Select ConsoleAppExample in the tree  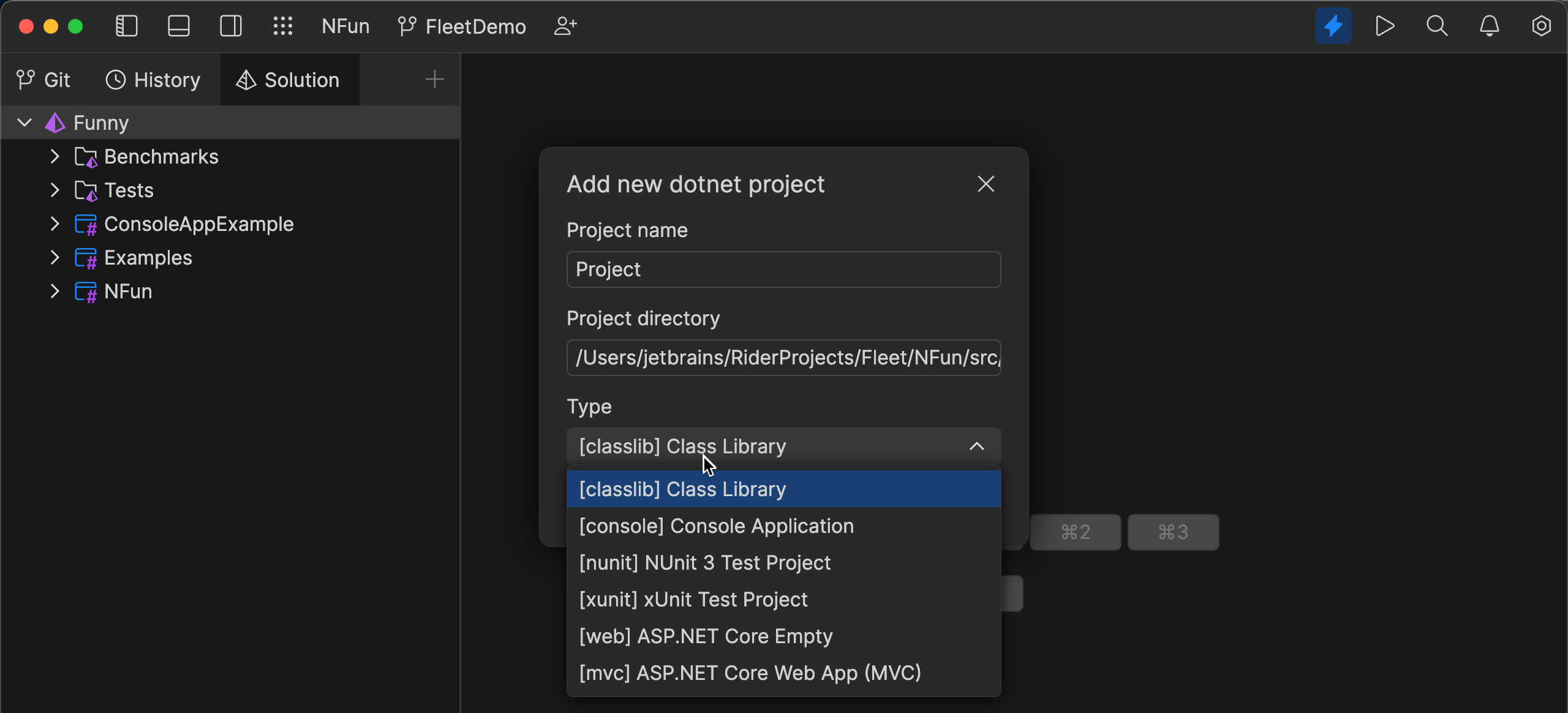230,224
